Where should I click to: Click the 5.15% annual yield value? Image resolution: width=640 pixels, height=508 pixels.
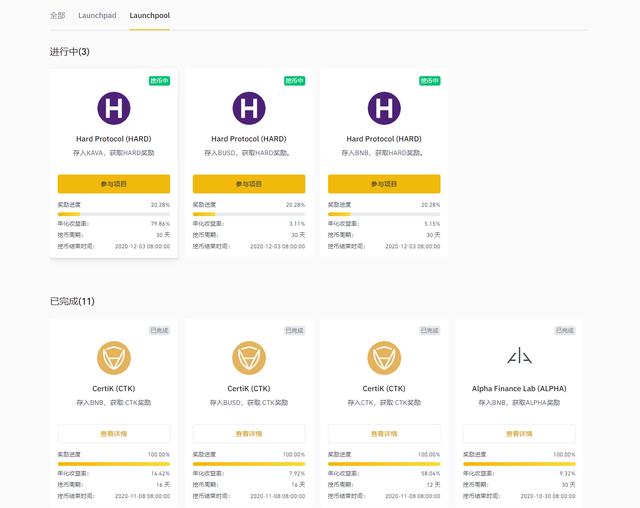[x=432, y=224]
